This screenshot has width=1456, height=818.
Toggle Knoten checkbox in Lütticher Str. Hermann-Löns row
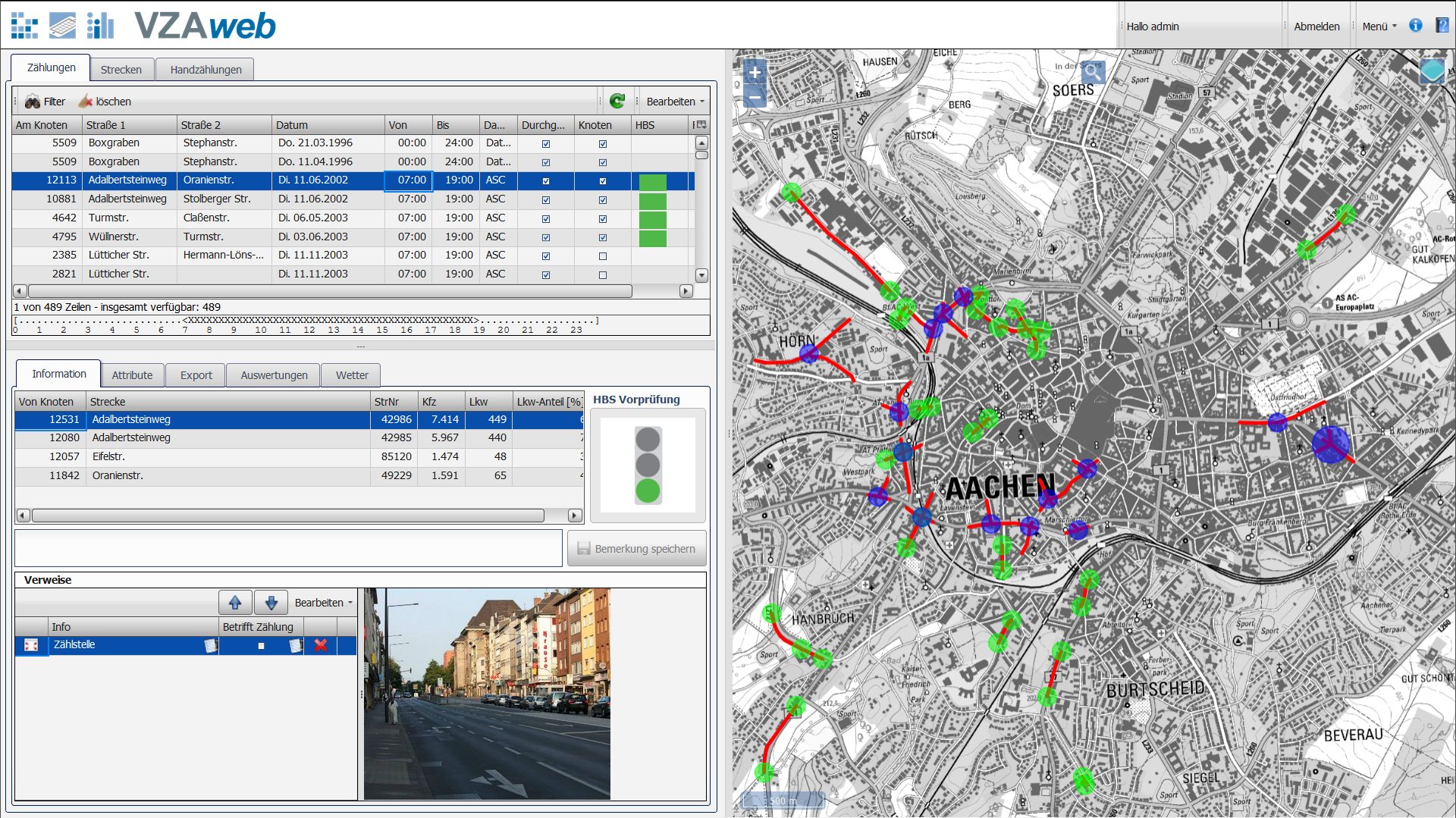(x=603, y=256)
